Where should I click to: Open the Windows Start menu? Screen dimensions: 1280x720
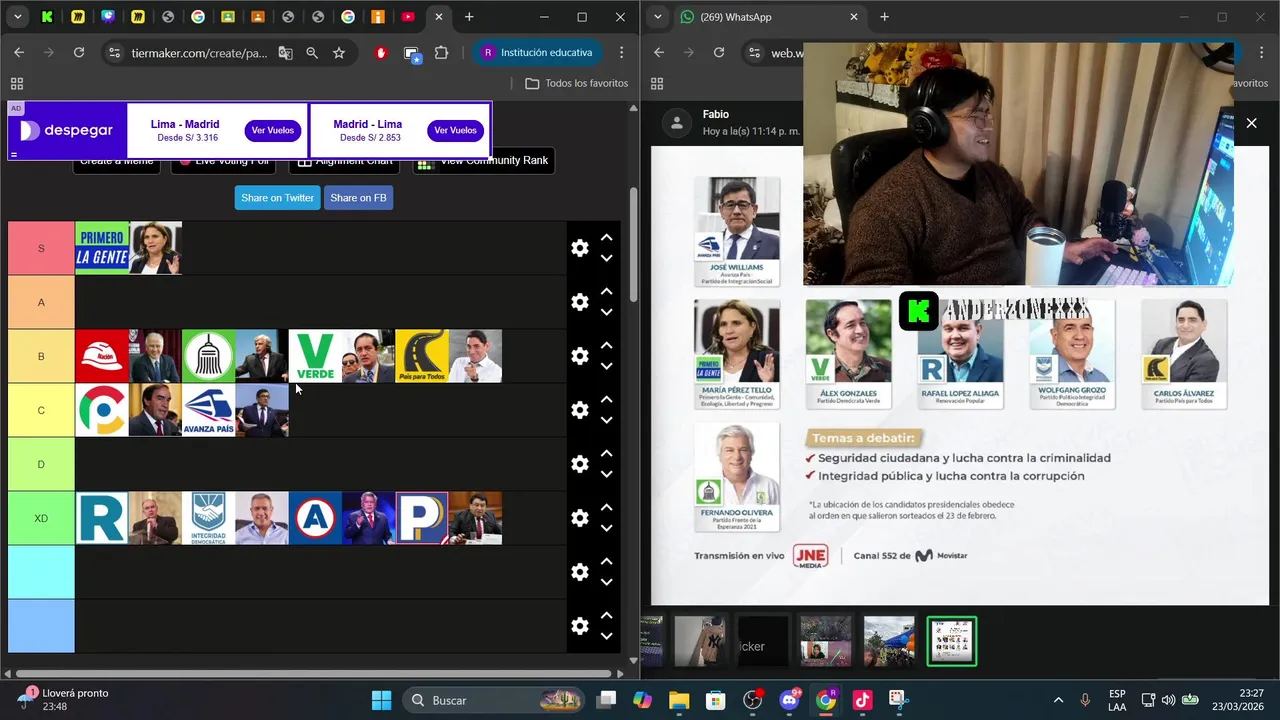[381, 700]
